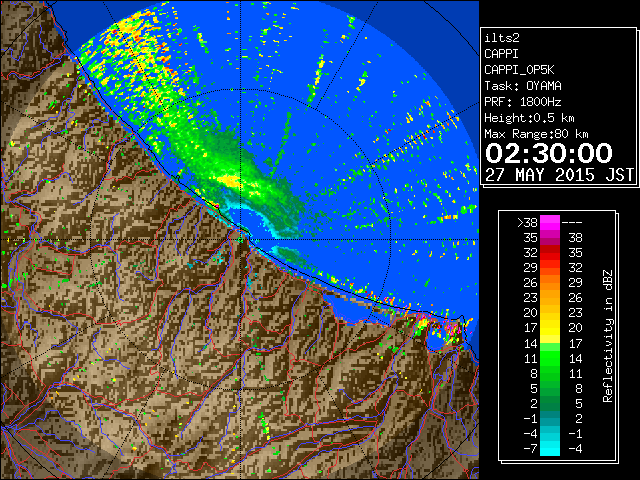
Task: Pick the dark green 2–5 dBZ legend band
Action: coord(550,404)
